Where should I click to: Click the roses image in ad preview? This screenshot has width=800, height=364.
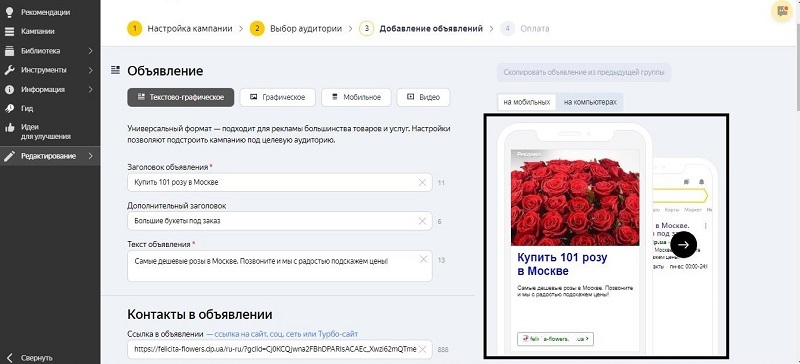[x=575, y=197]
